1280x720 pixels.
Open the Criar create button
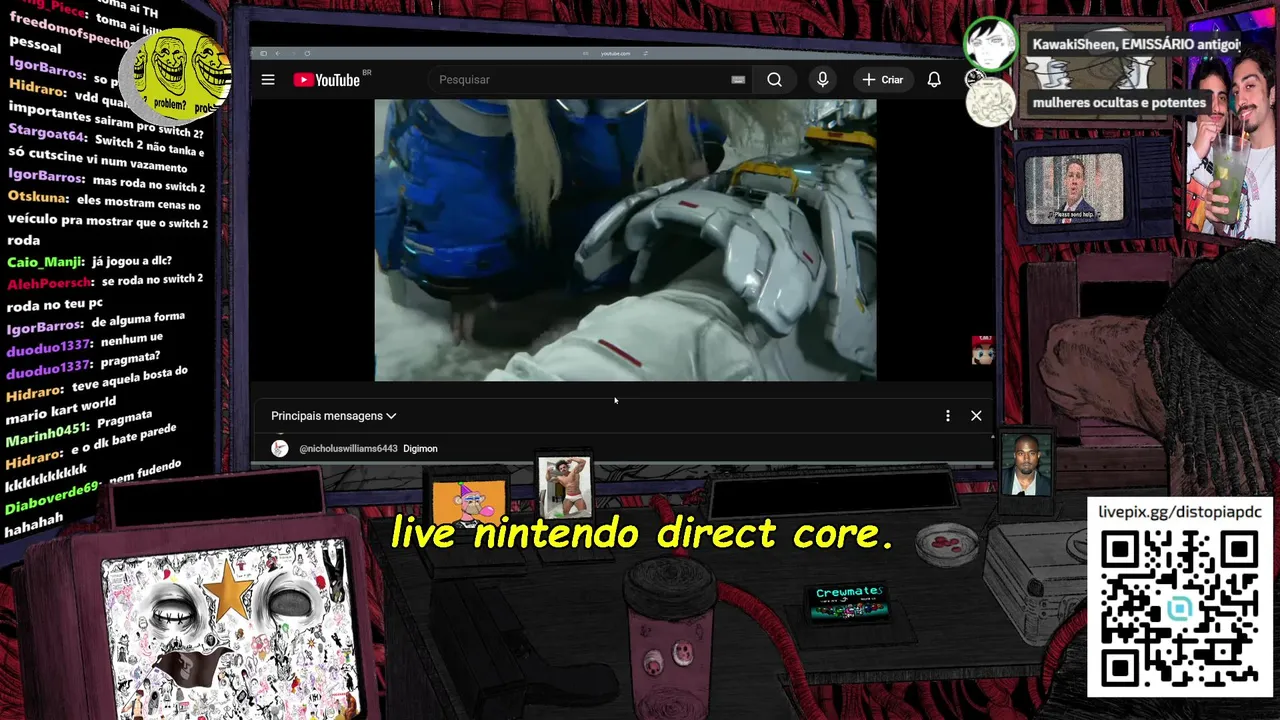click(883, 80)
